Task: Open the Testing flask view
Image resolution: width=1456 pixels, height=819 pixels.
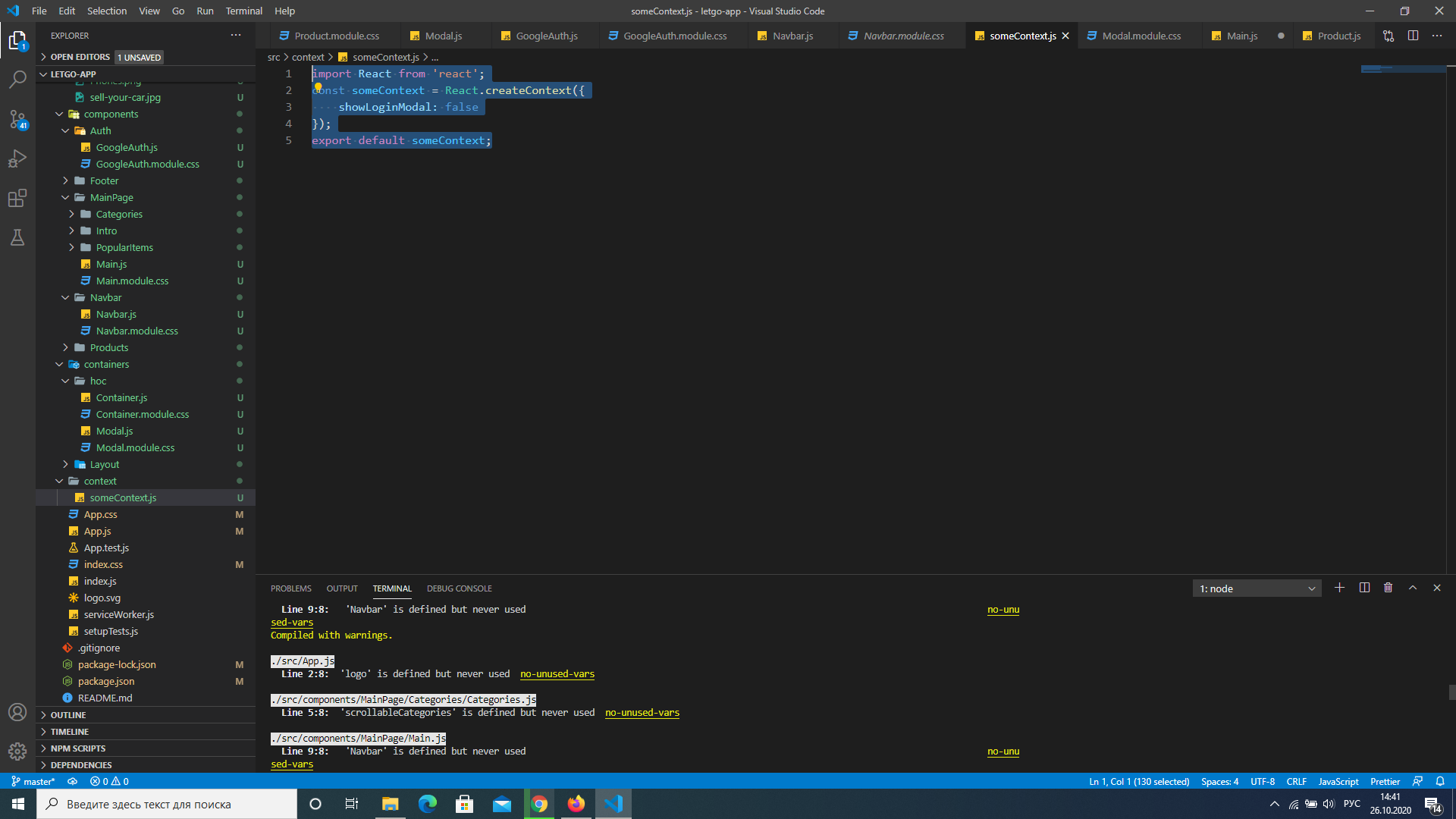Action: tap(17, 238)
